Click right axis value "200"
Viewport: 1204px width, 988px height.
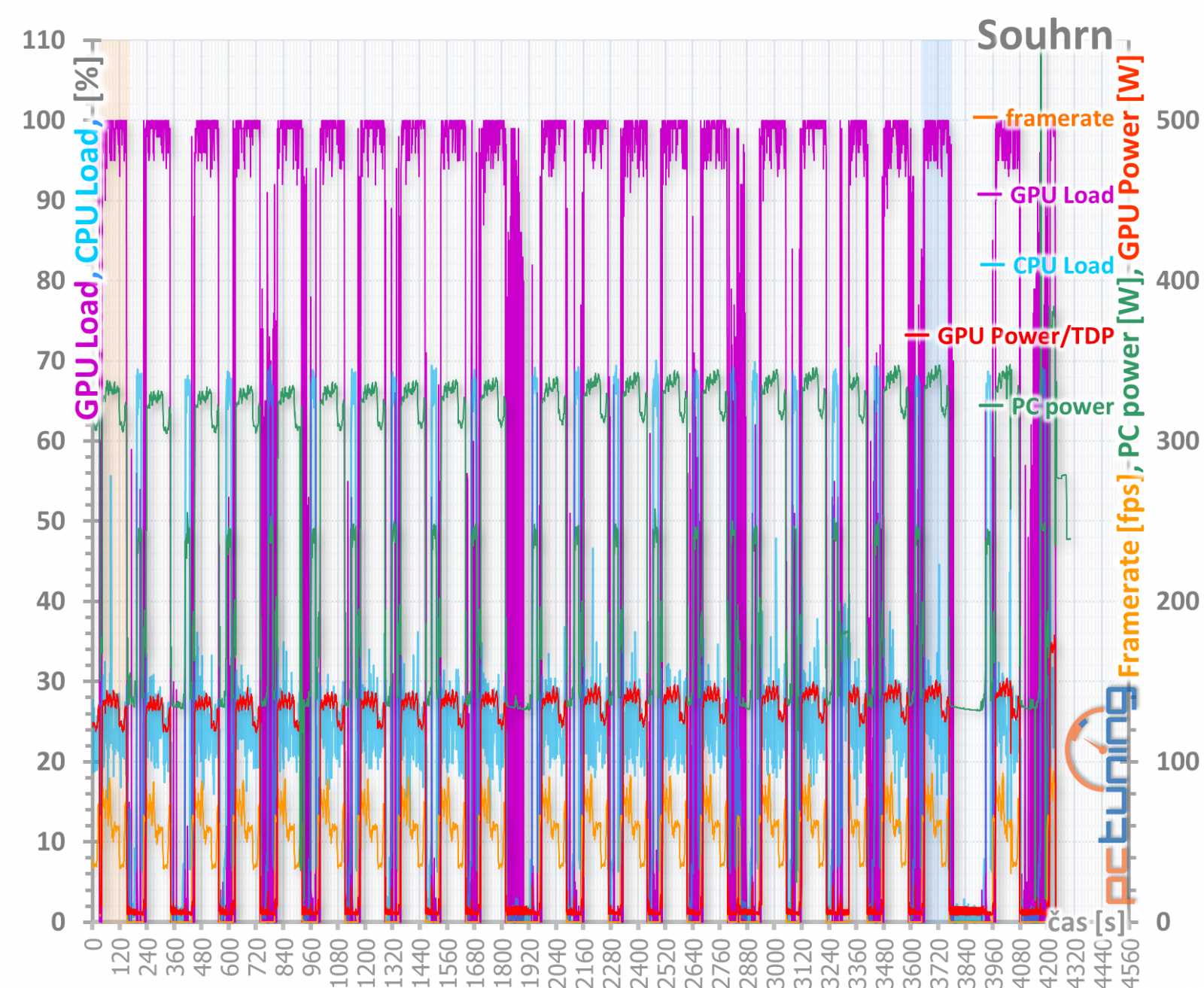(1178, 600)
